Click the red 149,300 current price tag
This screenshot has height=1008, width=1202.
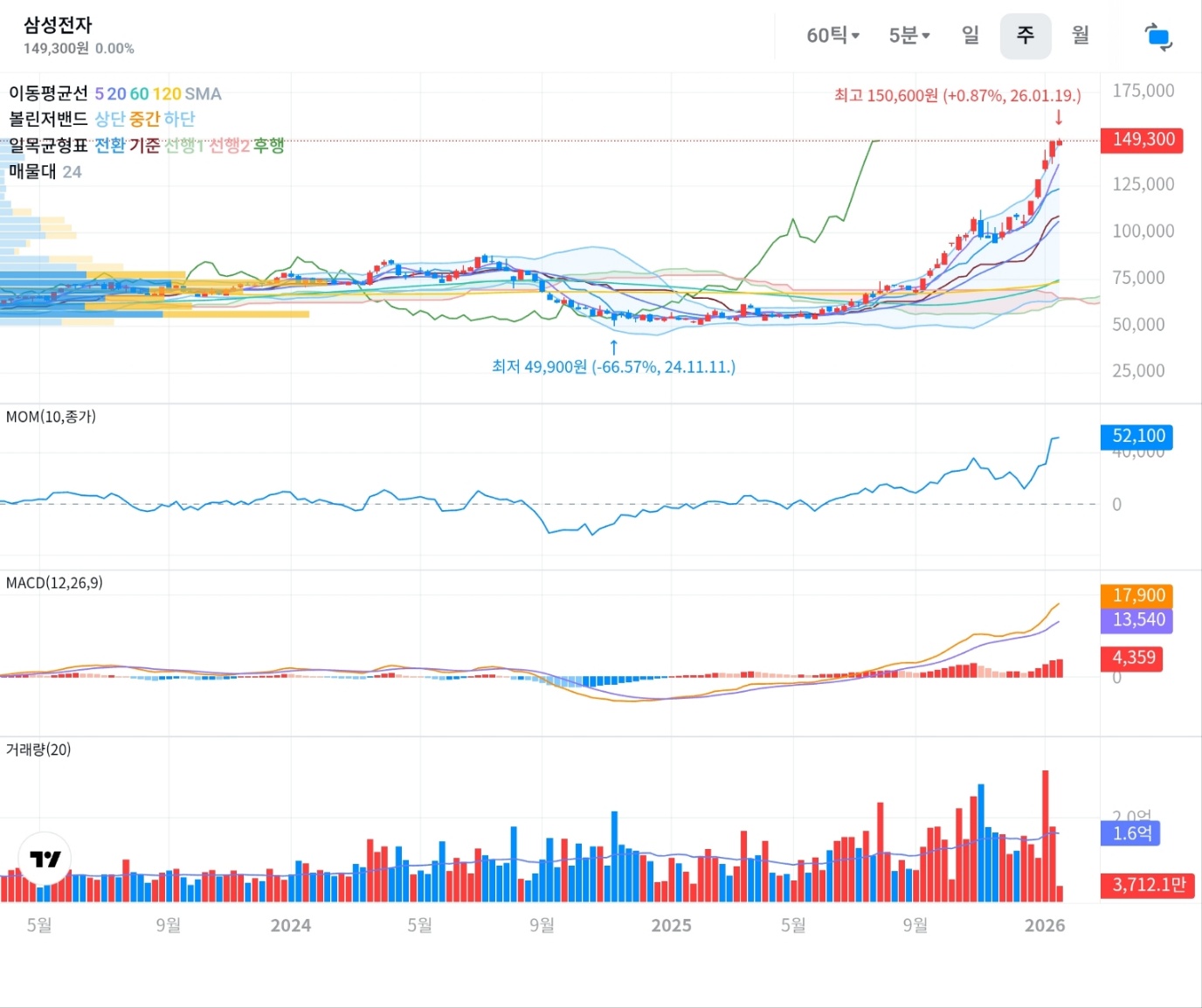(1142, 140)
